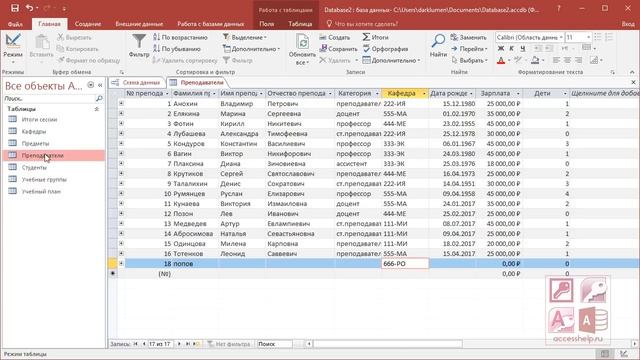Click the fill background color bucket icon
This screenshot has width=640, height=360.
coord(535,60)
